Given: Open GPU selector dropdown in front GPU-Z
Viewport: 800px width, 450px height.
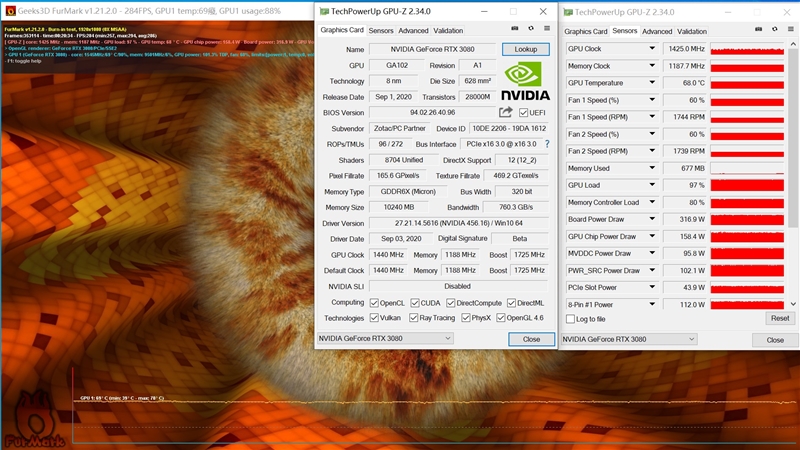Looking at the screenshot, I should tap(385, 338).
